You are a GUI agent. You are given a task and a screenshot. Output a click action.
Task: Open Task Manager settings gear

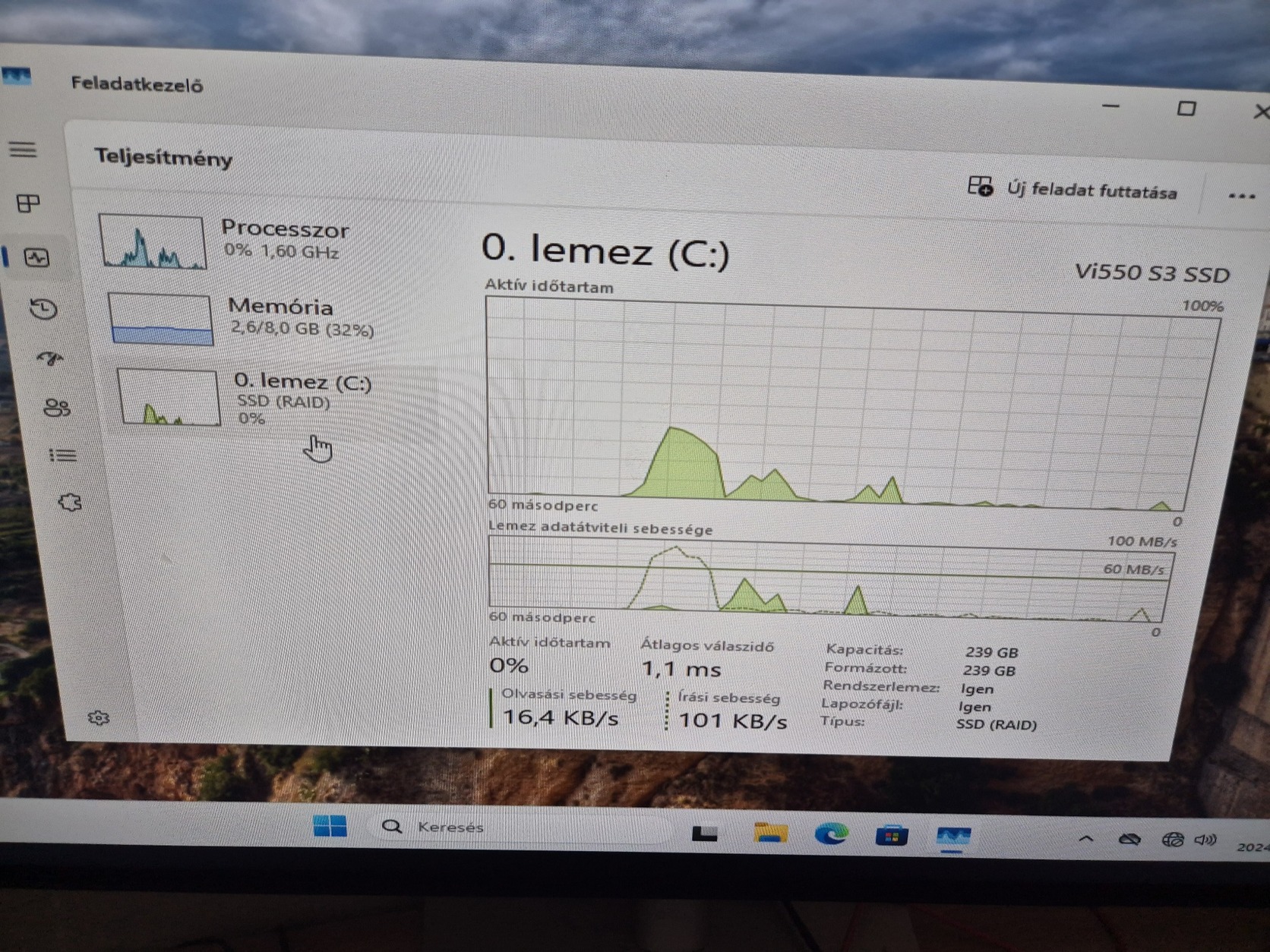99,717
